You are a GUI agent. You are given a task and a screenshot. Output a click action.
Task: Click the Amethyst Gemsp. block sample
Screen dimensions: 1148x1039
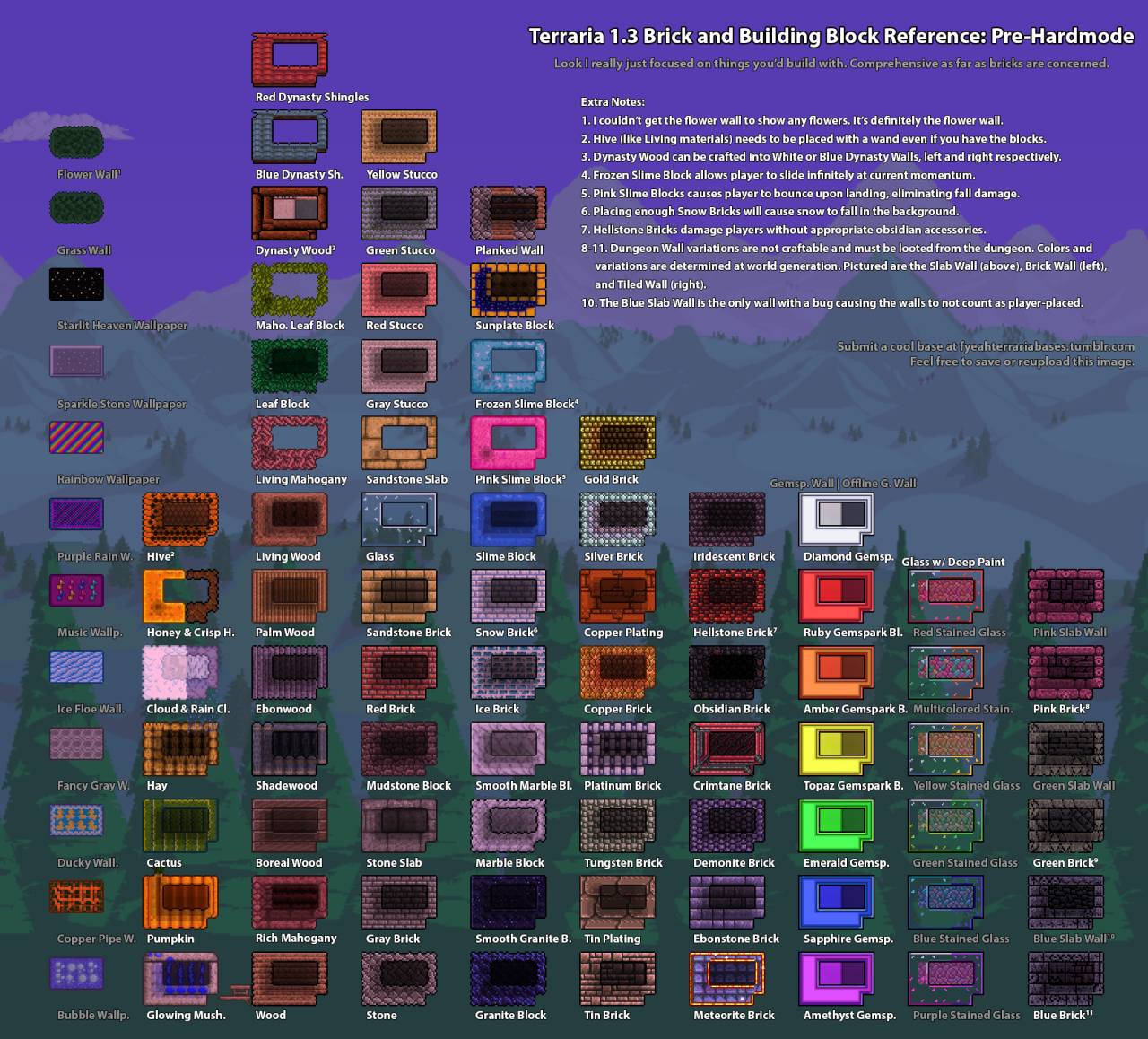pos(837,978)
